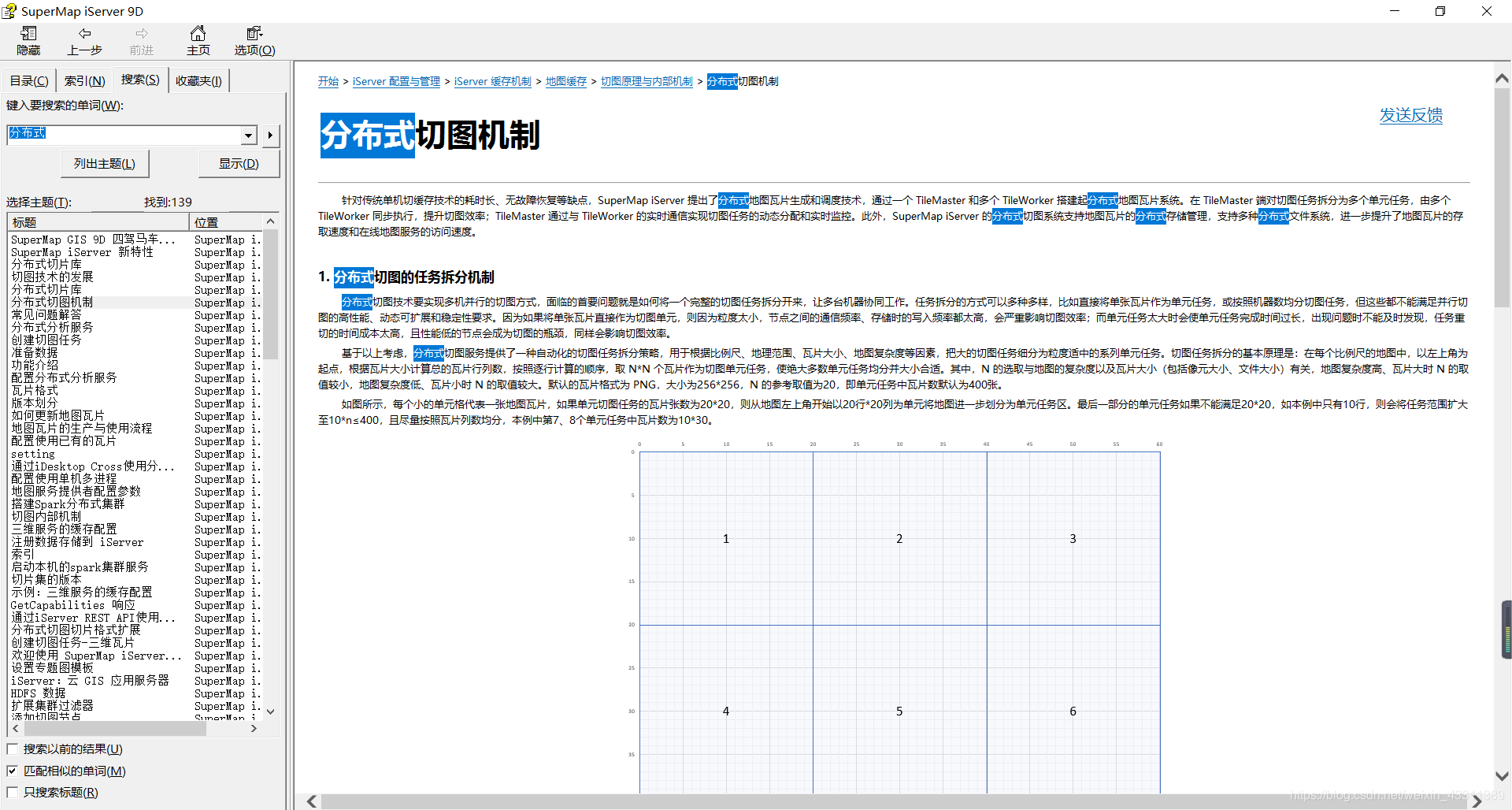The width and height of the screenshot is (1512, 810).
Task: Click the results list vertical scrollbar thumb
Action: point(271,295)
